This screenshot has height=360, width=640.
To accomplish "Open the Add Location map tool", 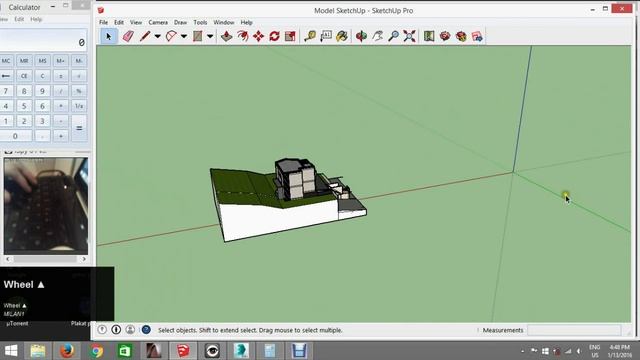I will click(429, 36).
